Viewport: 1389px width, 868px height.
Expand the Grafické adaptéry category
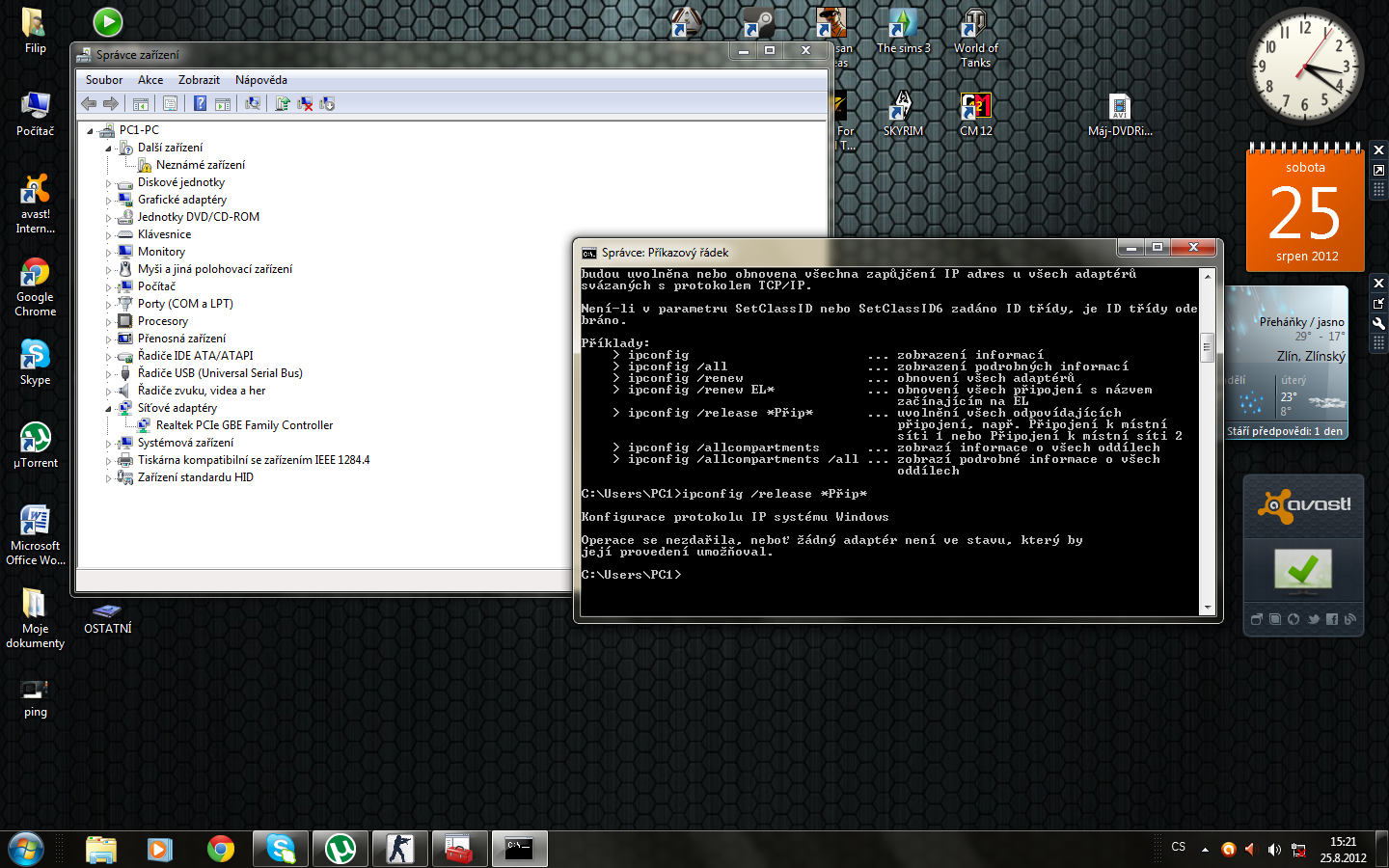108,201
